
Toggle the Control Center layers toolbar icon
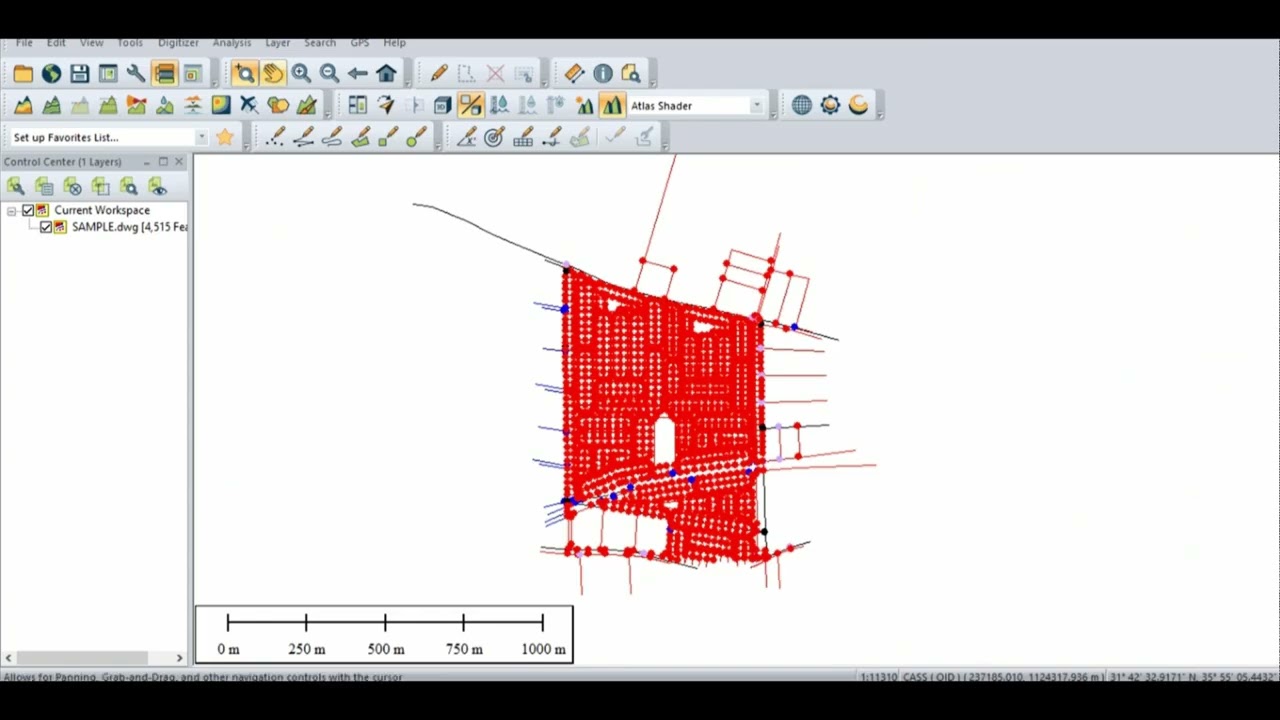[164, 73]
